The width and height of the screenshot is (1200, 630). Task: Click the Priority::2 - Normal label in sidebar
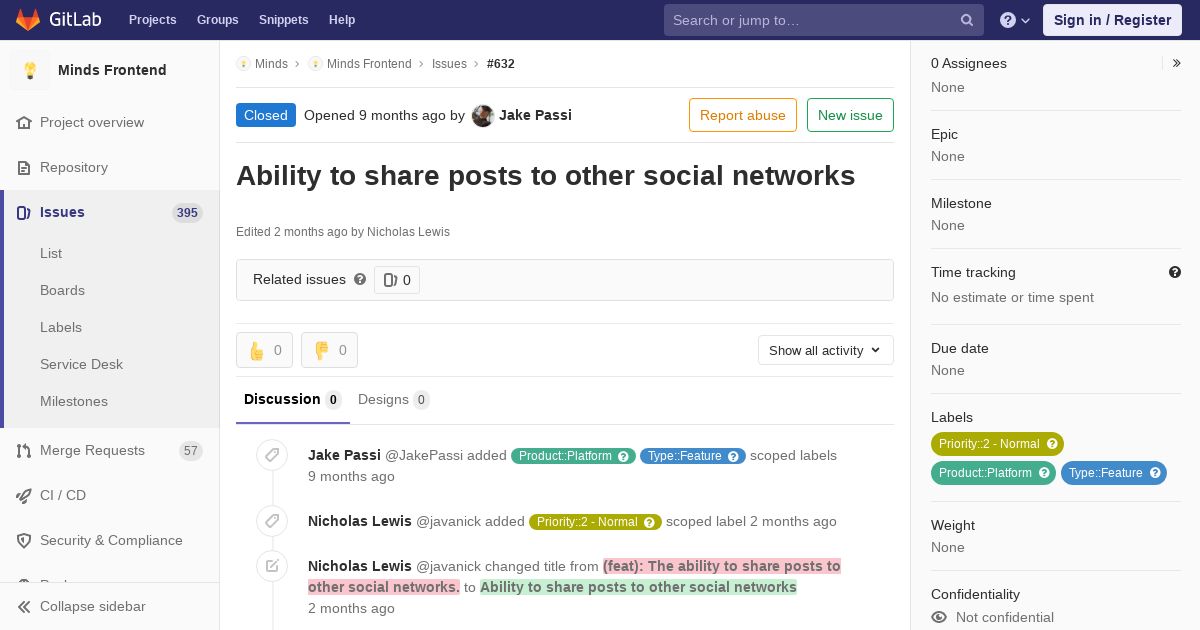tap(997, 444)
